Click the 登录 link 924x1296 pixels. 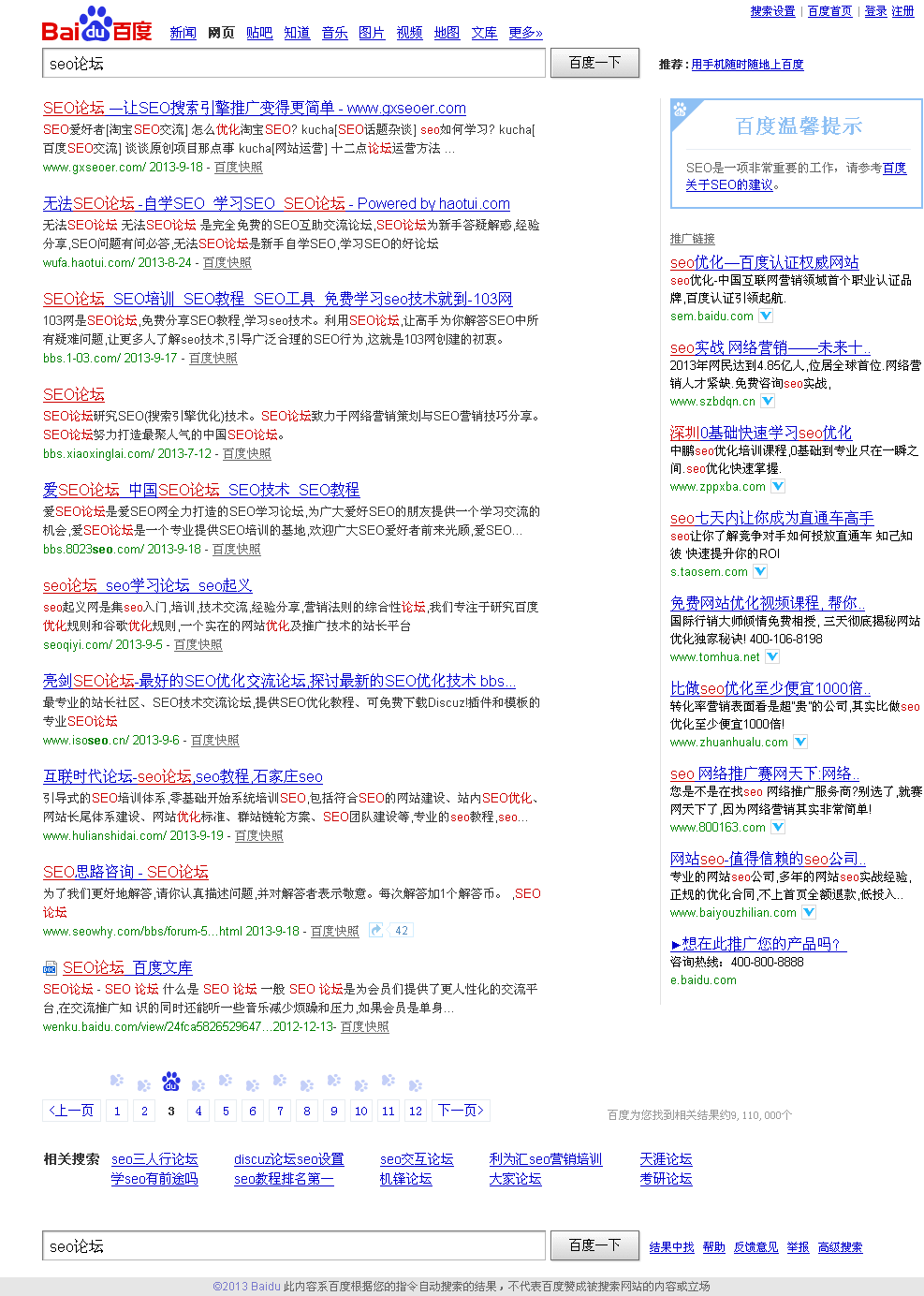(x=875, y=11)
